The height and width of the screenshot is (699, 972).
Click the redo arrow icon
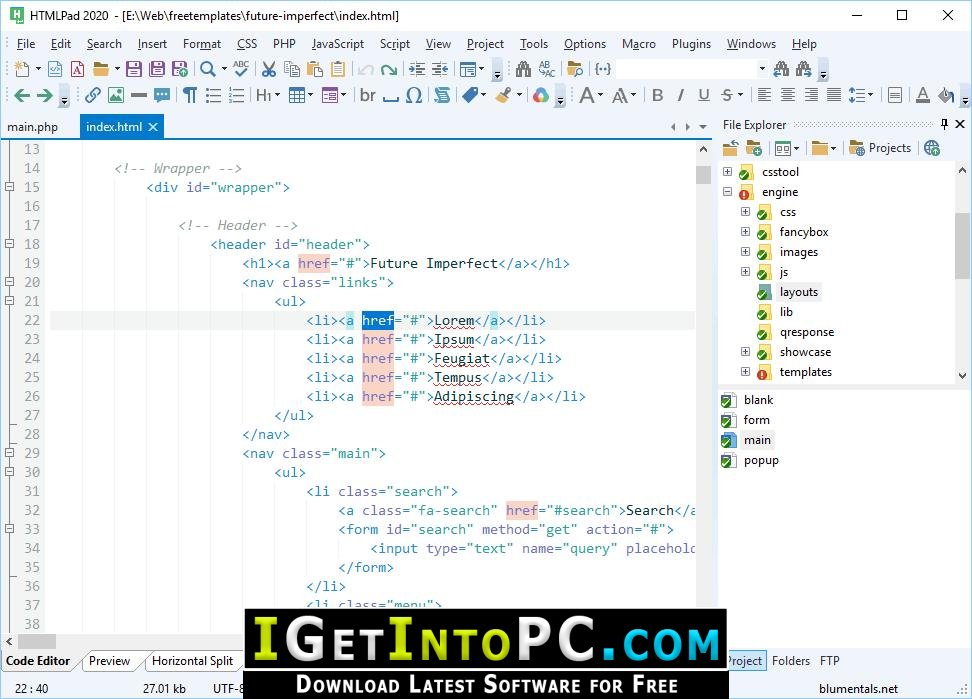(x=389, y=69)
